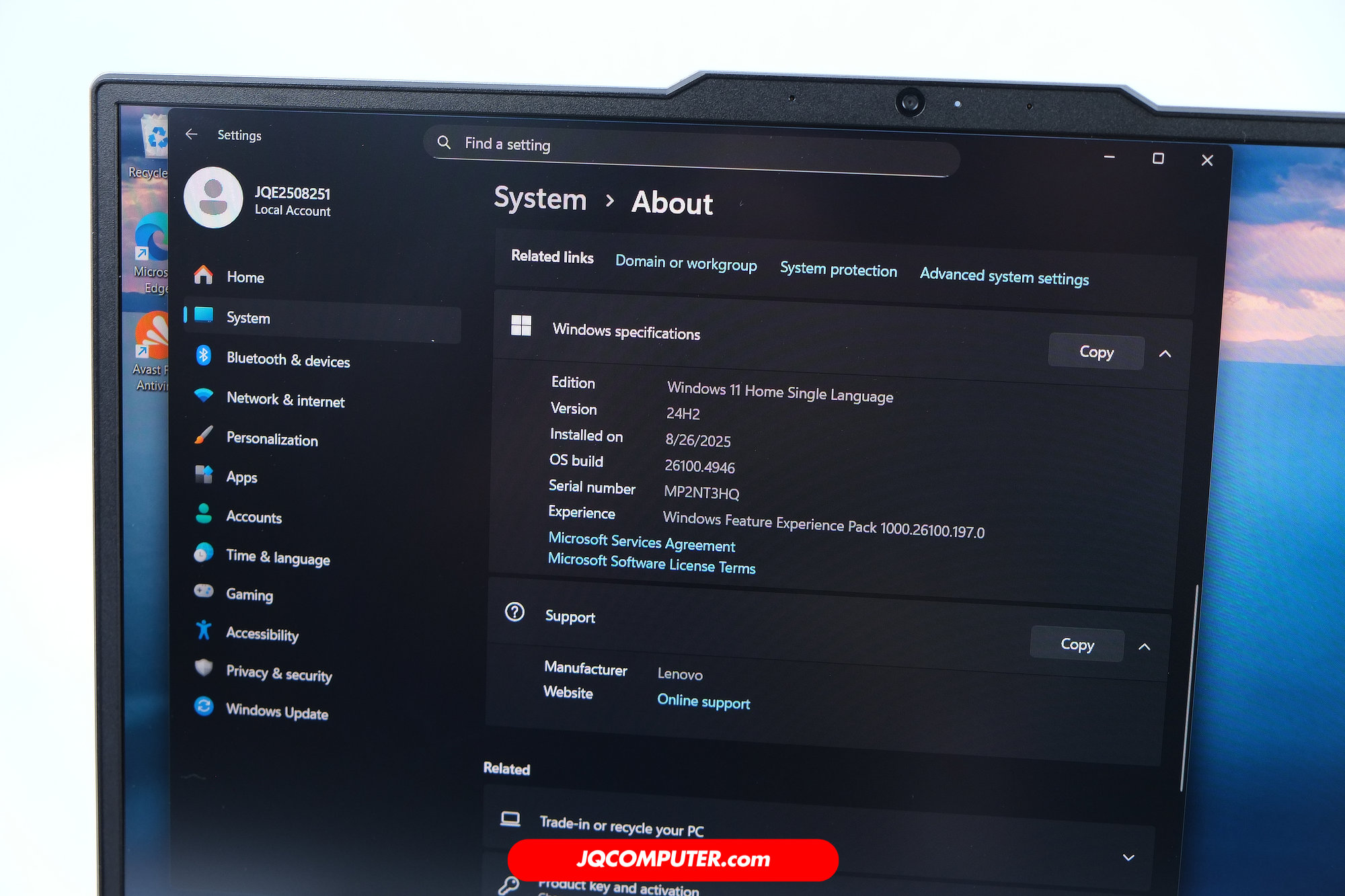Click the Windows Update refresh icon
Screen dimensions: 1345x896
(203, 706)
